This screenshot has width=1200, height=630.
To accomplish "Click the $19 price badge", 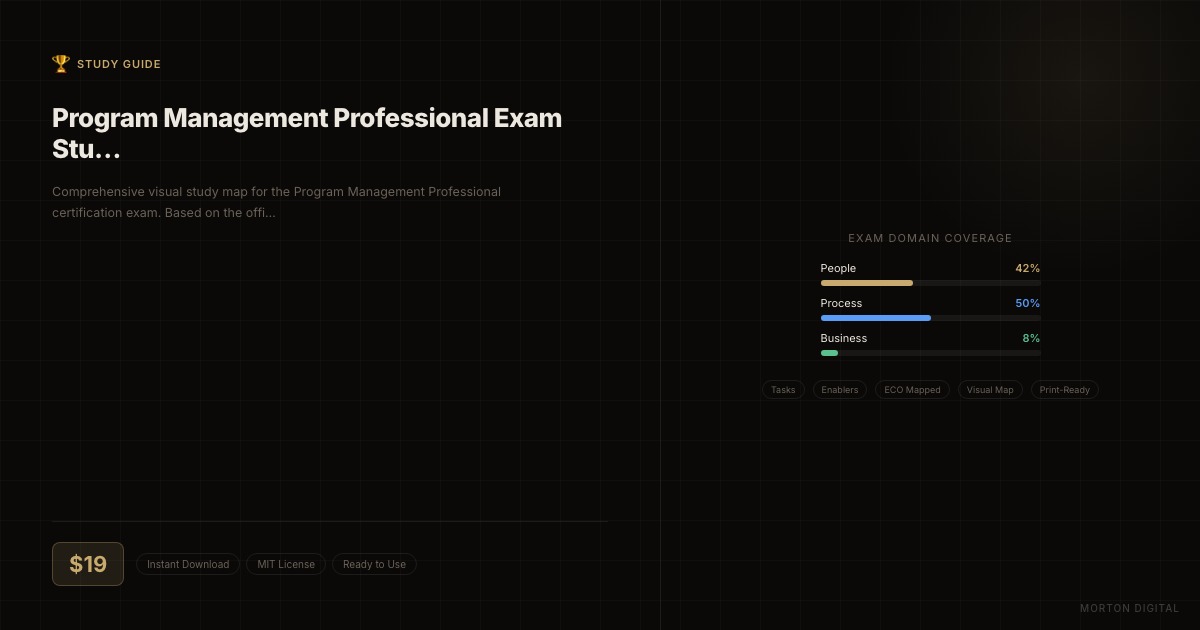I will tap(88, 564).
